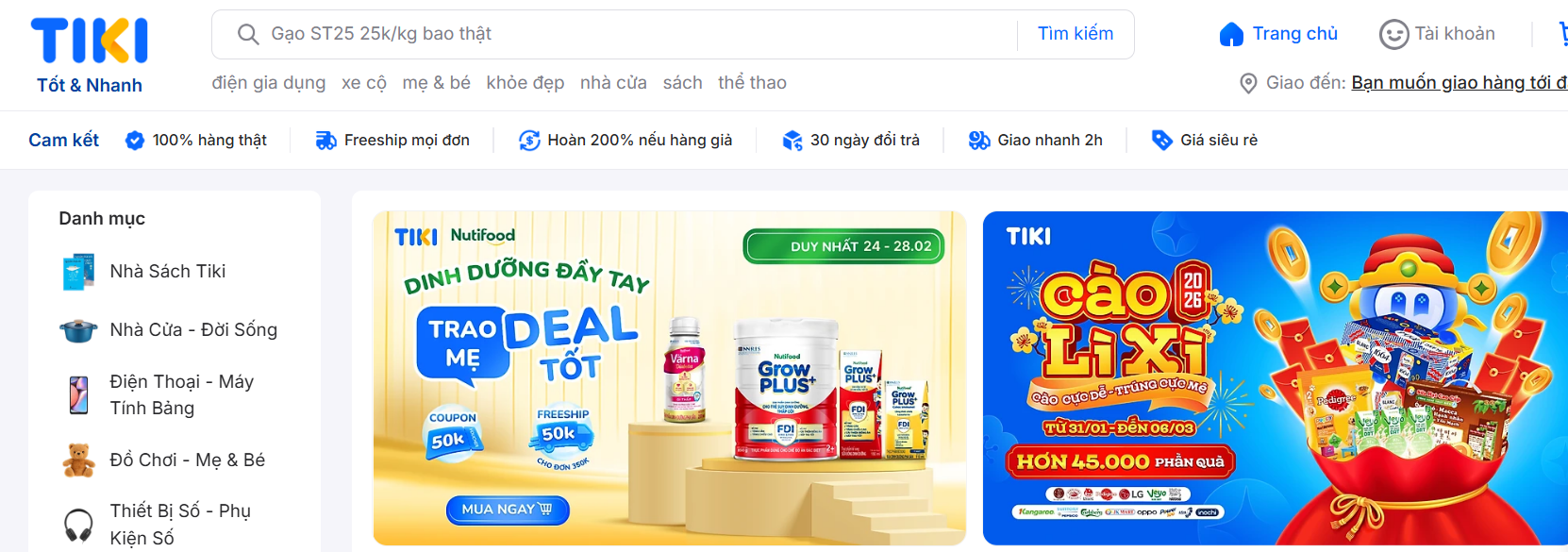Click the location pin icon
The height and width of the screenshot is (552, 1568).
click(x=1247, y=83)
